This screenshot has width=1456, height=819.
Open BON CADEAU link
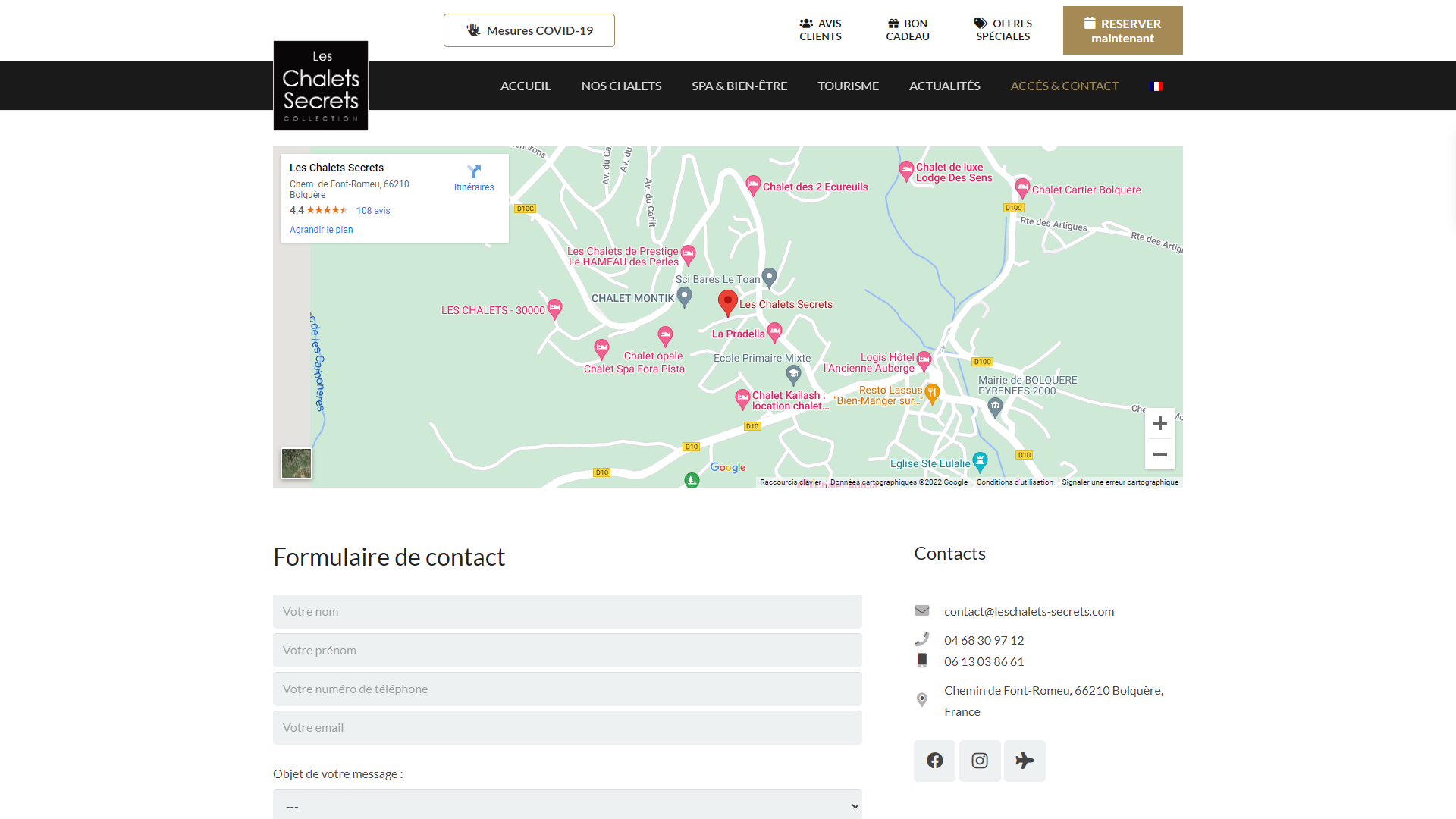point(908,30)
